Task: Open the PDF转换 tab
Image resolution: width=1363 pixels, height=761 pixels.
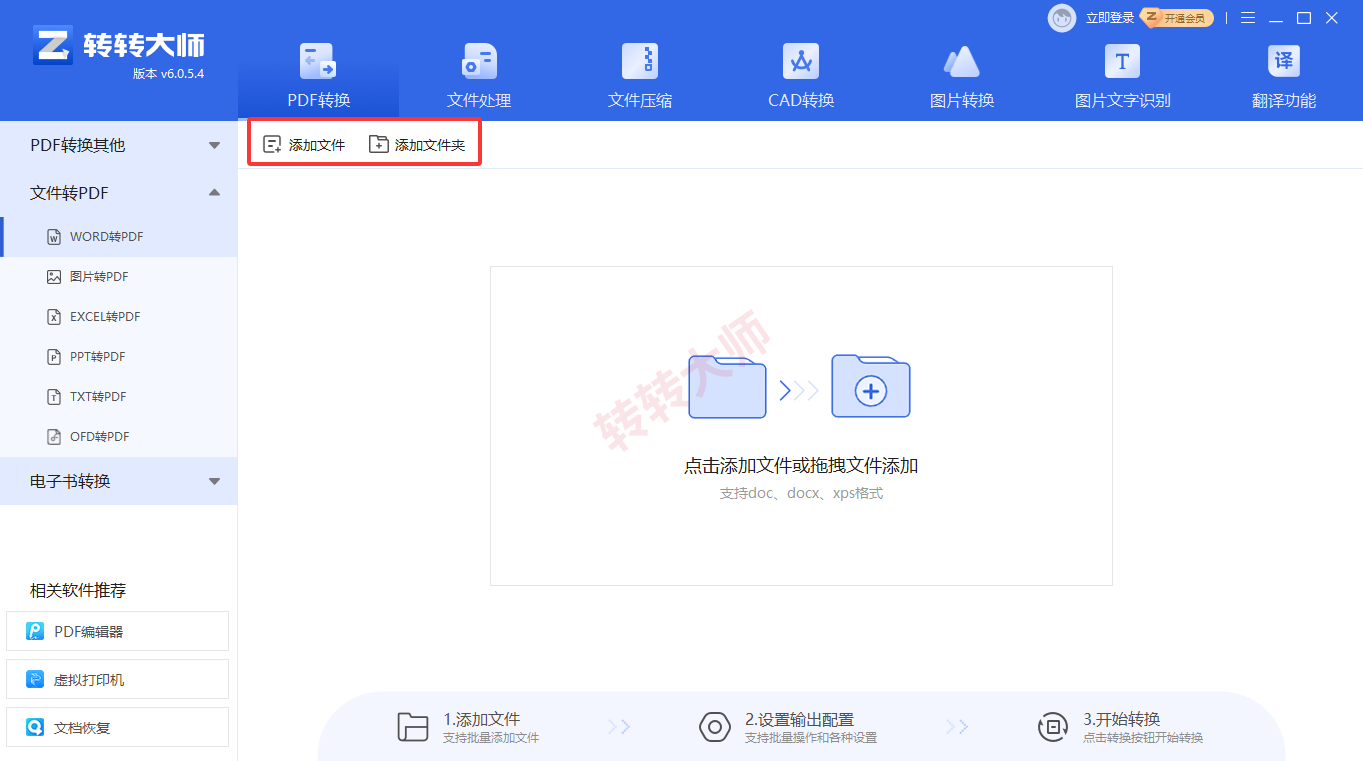Action: [319, 78]
